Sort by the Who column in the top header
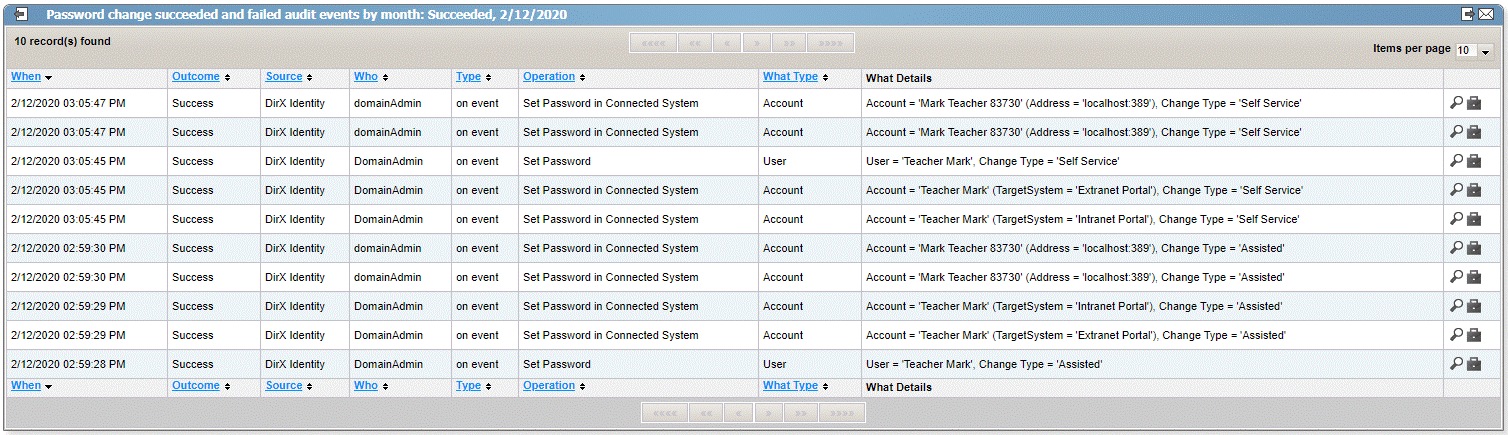 coord(365,77)
